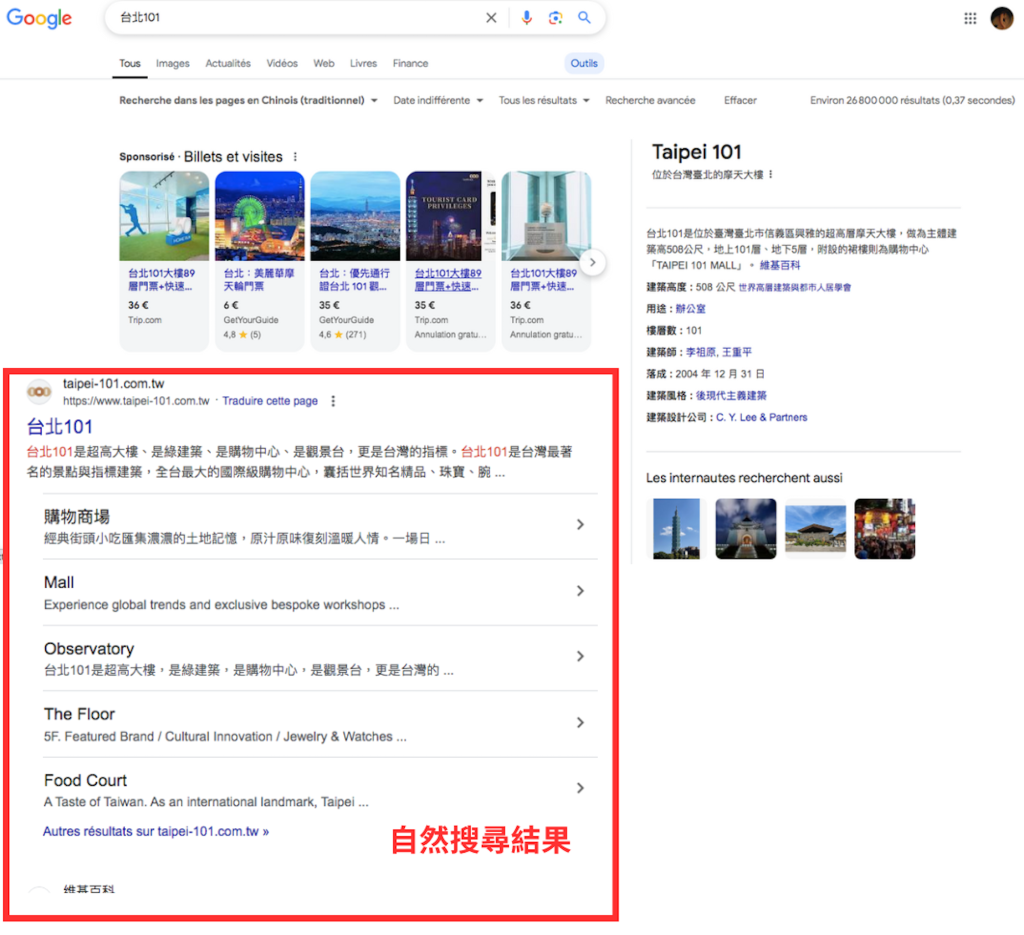Image resolution: width=1024 pixels, height=935 pixels.
Task: Click Effacer to reset filters
Action: [x=740, y=101]
